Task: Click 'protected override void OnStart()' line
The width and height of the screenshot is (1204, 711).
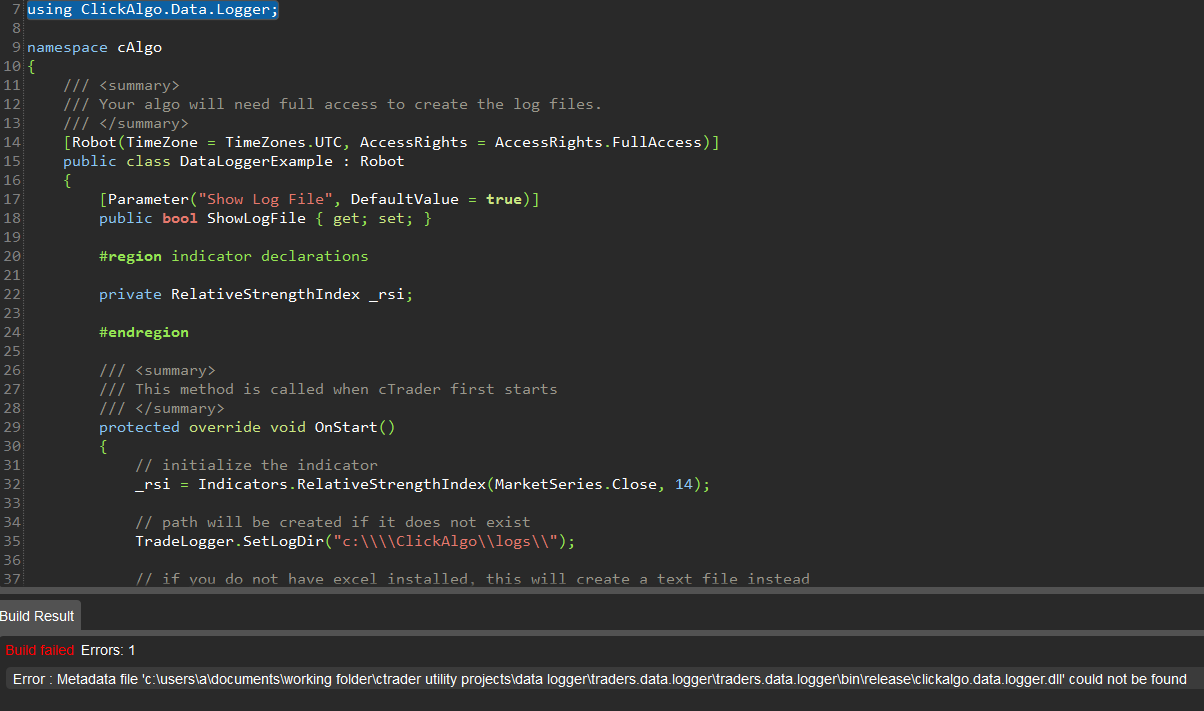Action: (247, 427)
